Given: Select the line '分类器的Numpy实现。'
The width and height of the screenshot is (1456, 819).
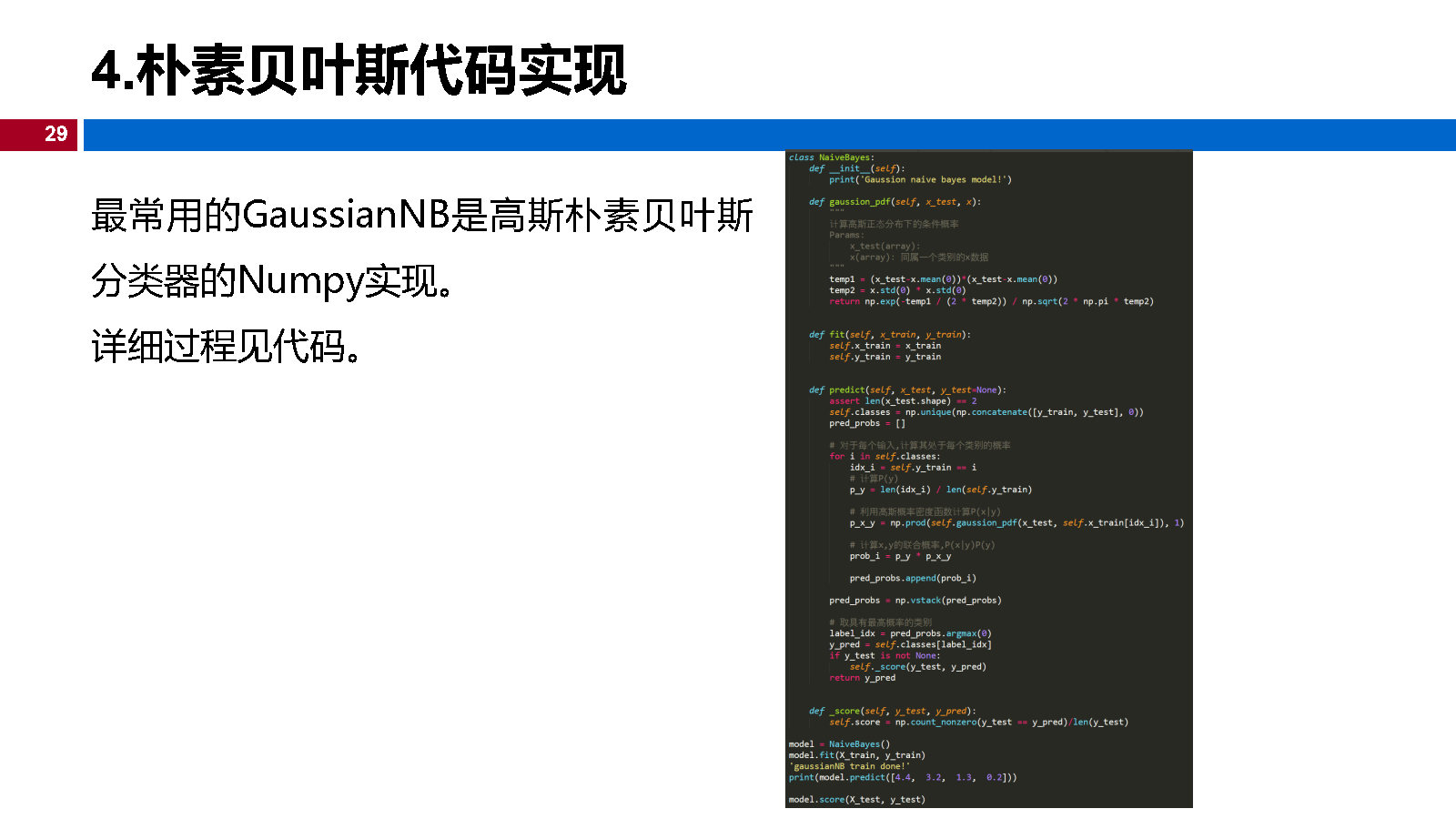Looking at the screenshot, I should 272,281.
